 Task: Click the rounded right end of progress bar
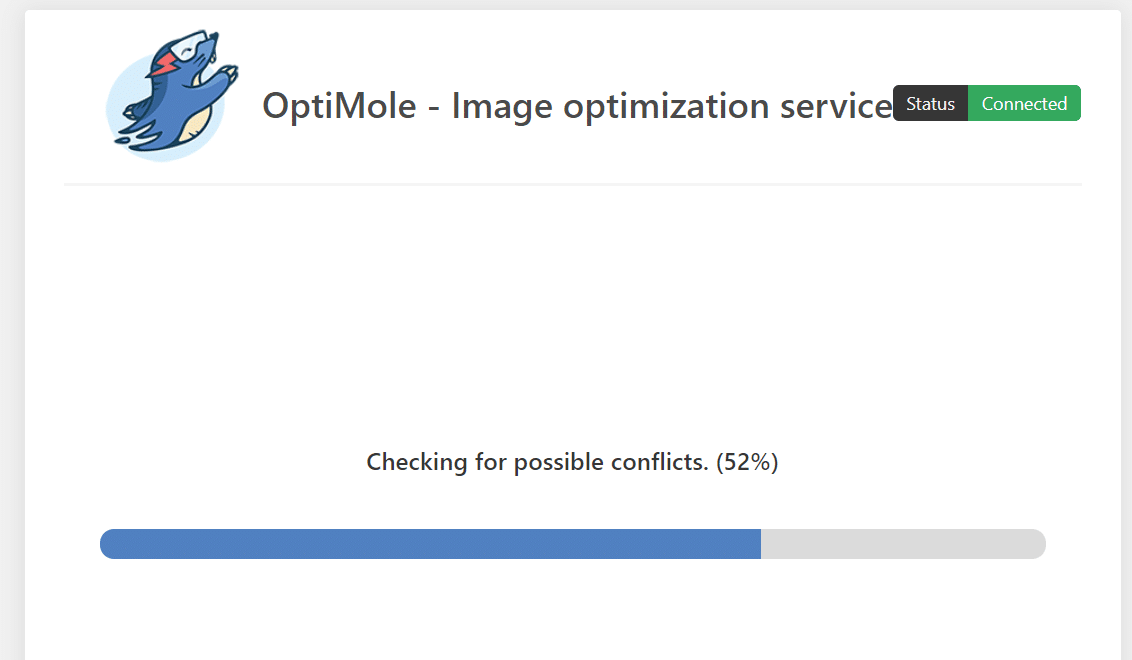tap(1038, 544)
